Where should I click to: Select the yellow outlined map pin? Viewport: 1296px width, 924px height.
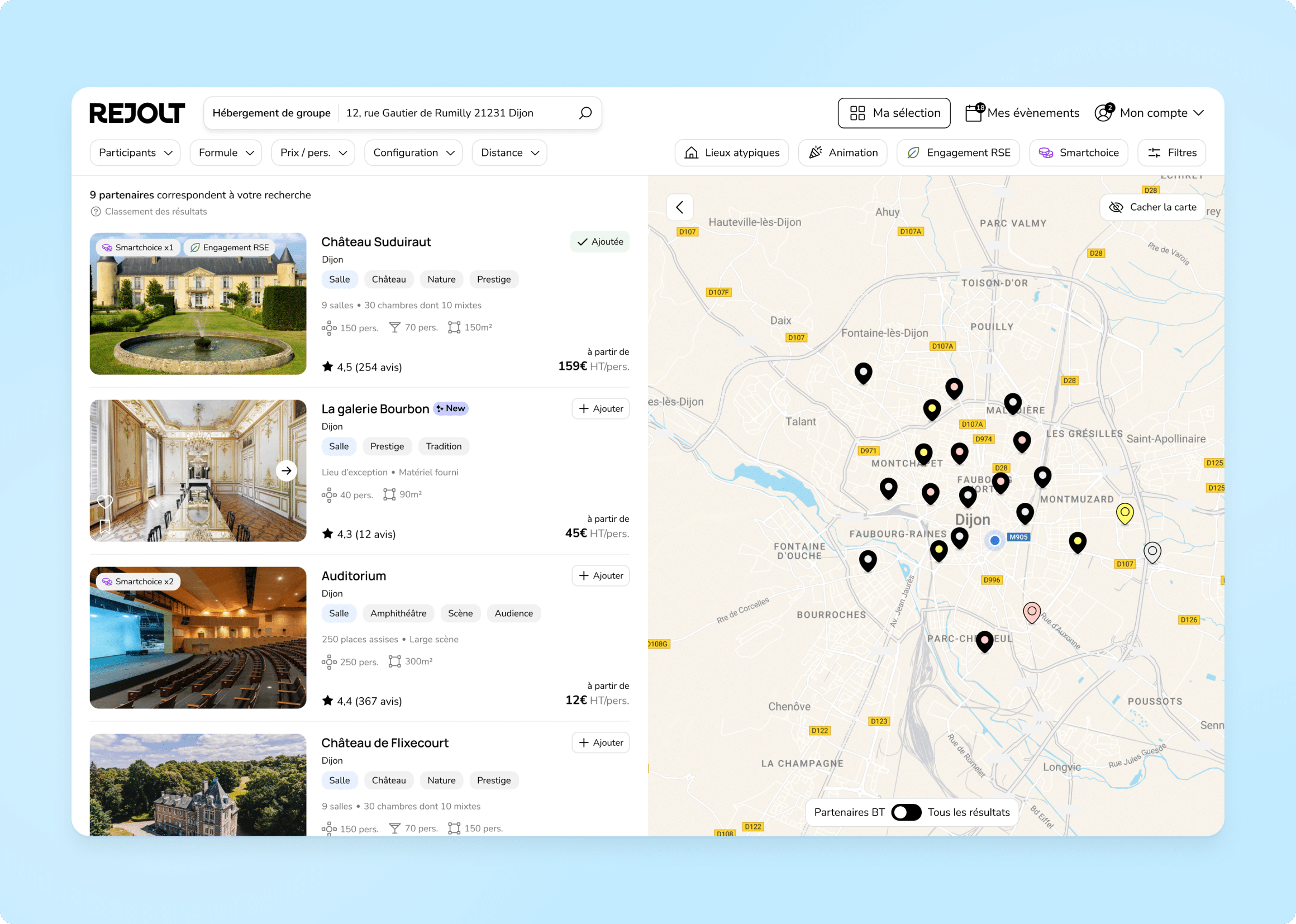tap(1124, 513)
